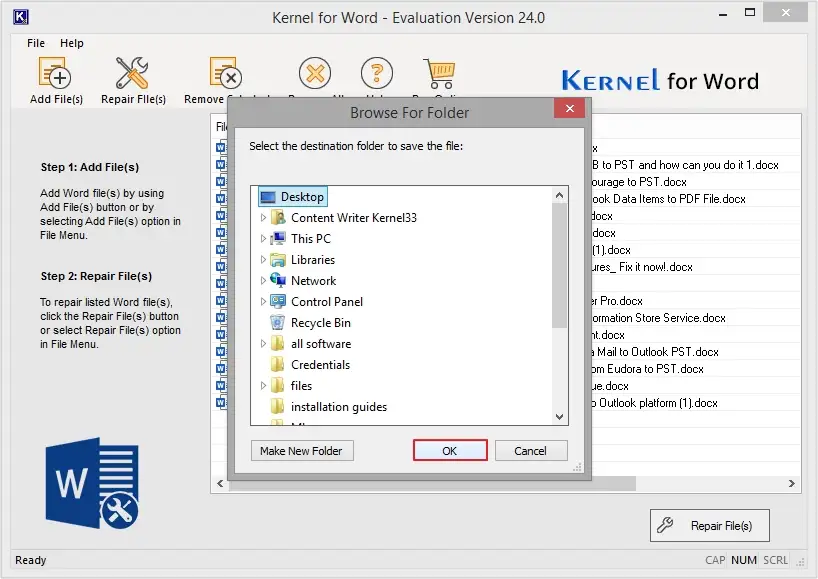Click the folder tree vertical scrollbar thumb

[x=559, y=266]
